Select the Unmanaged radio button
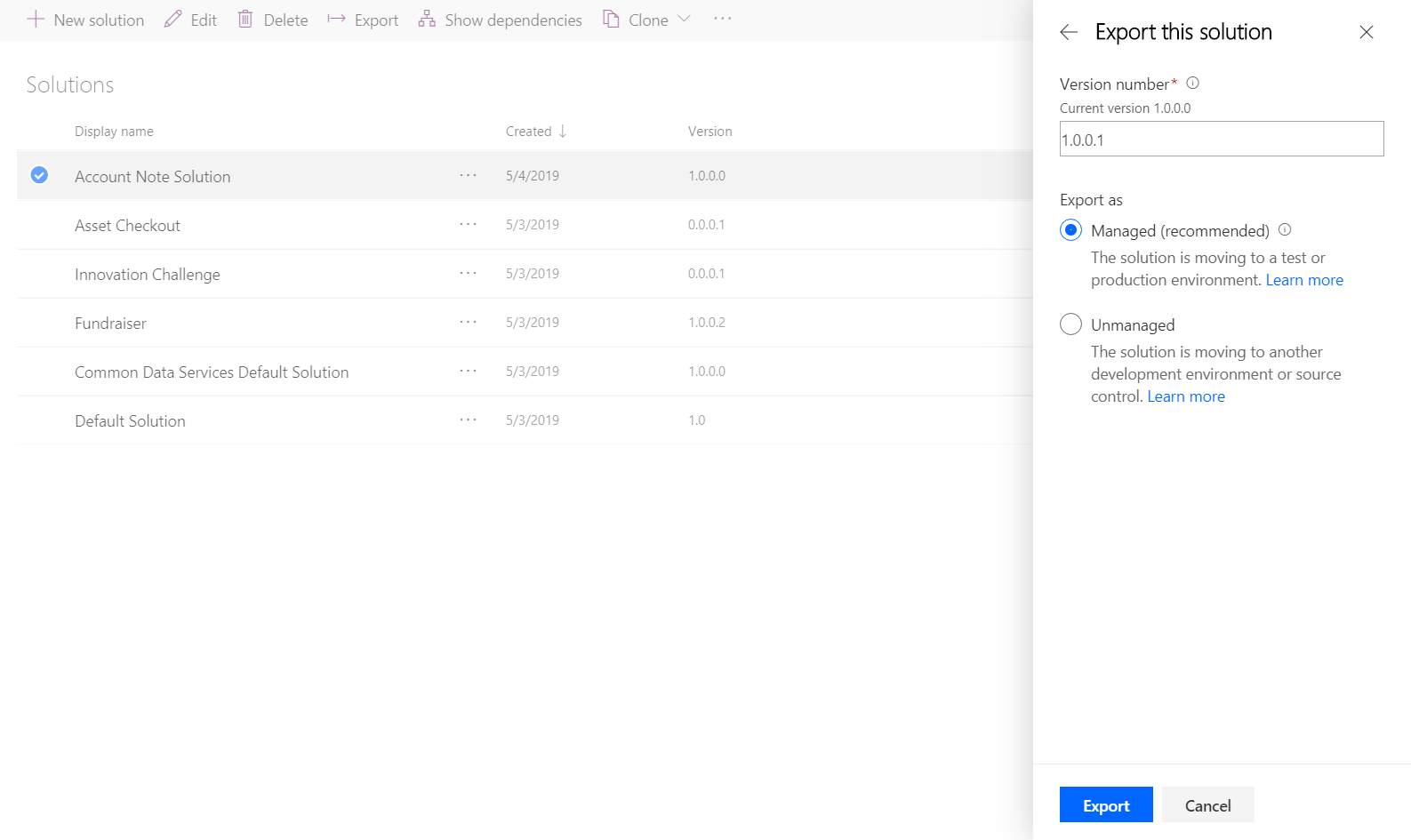Image resolution: width=1411 pixels, height=840 pixels. [1070, 324]
